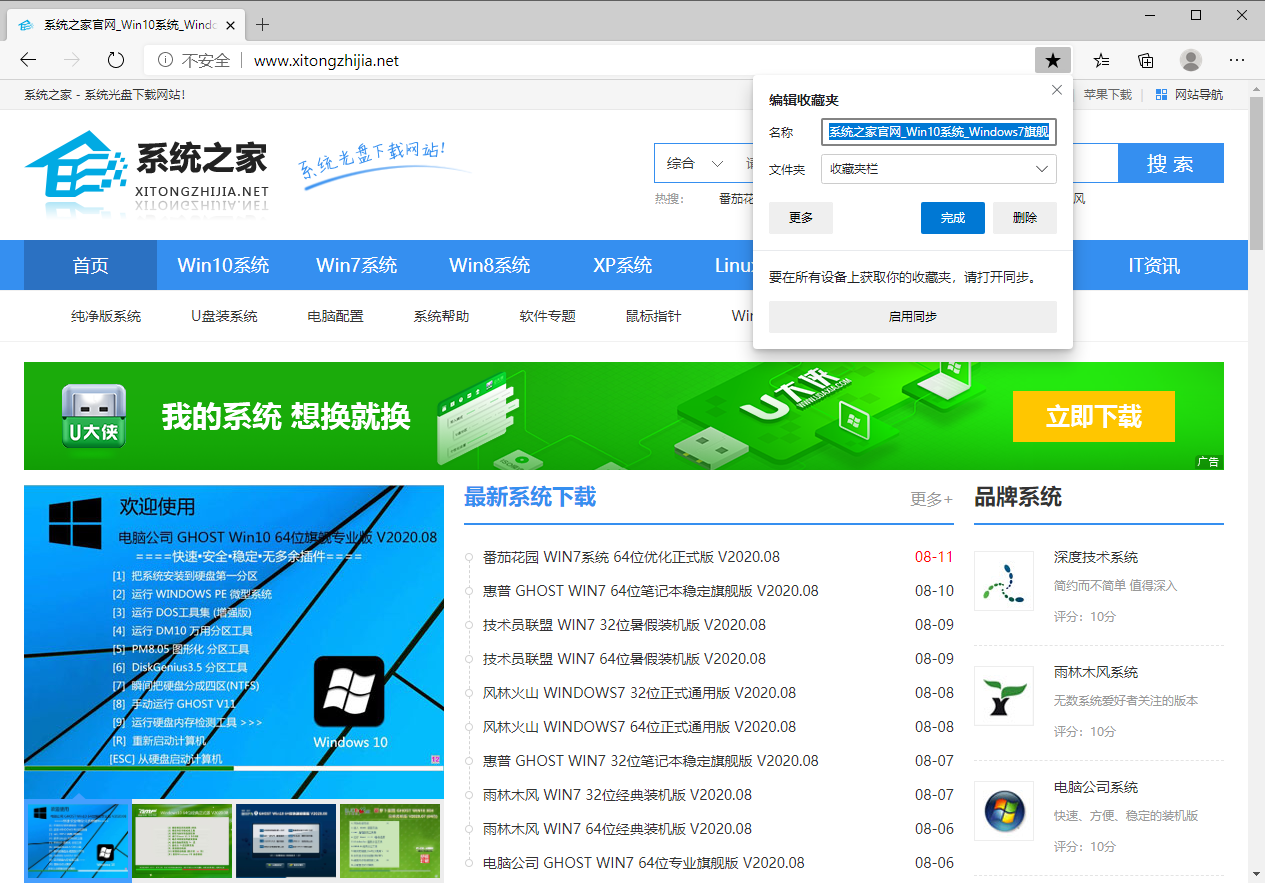Click the 完成 button to save the favorite

click(x=952, y=217)
